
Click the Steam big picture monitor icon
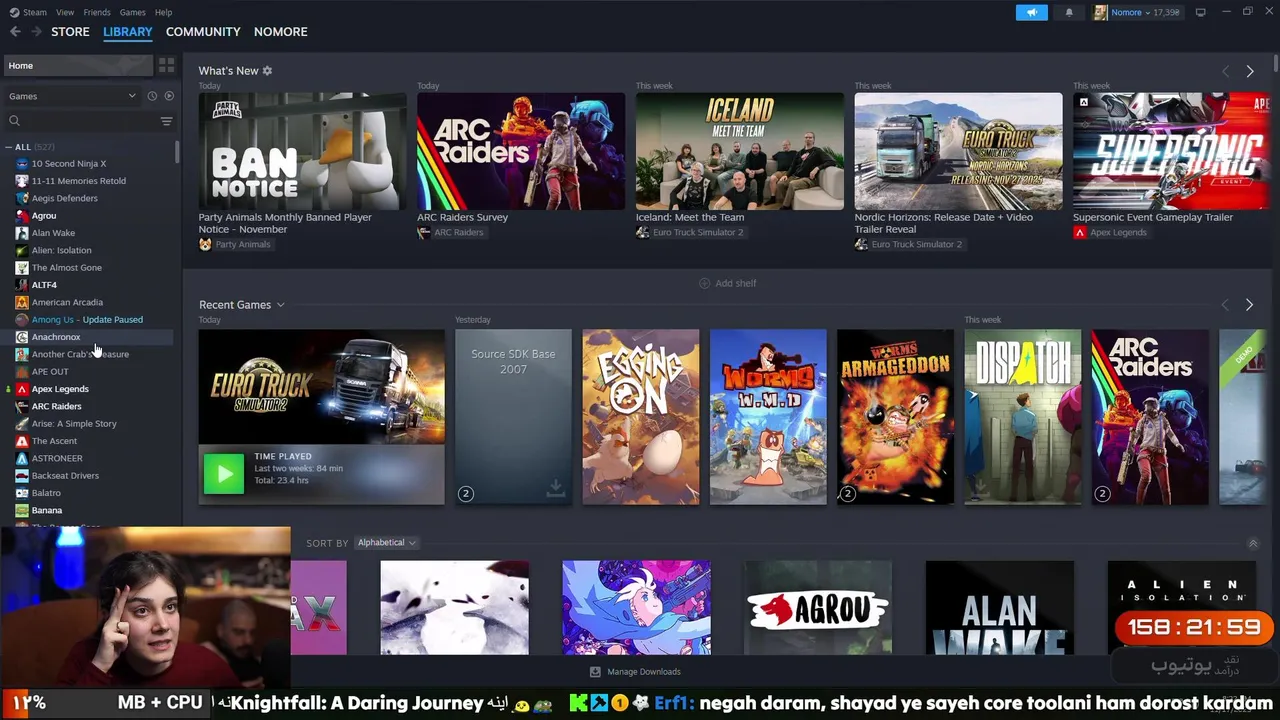(x=1200, y=12)
